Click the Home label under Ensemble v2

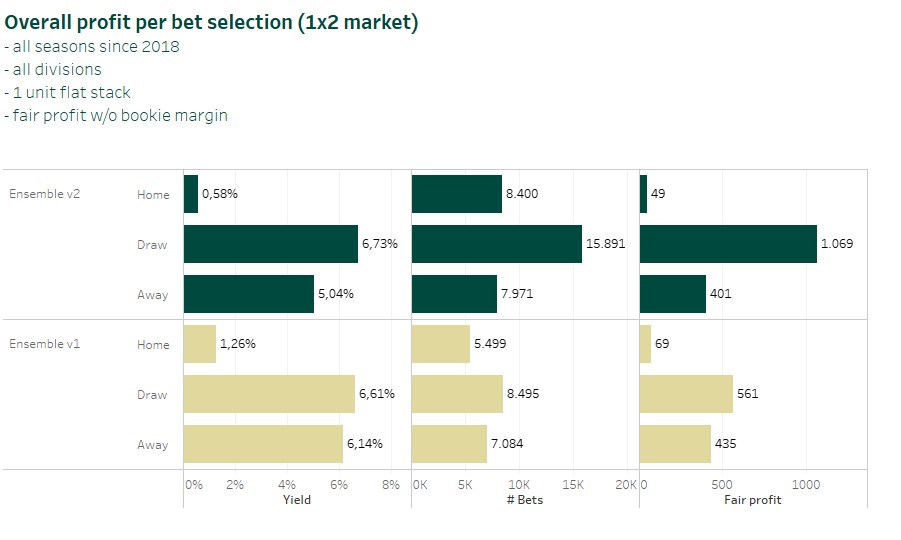pos(153,194)
